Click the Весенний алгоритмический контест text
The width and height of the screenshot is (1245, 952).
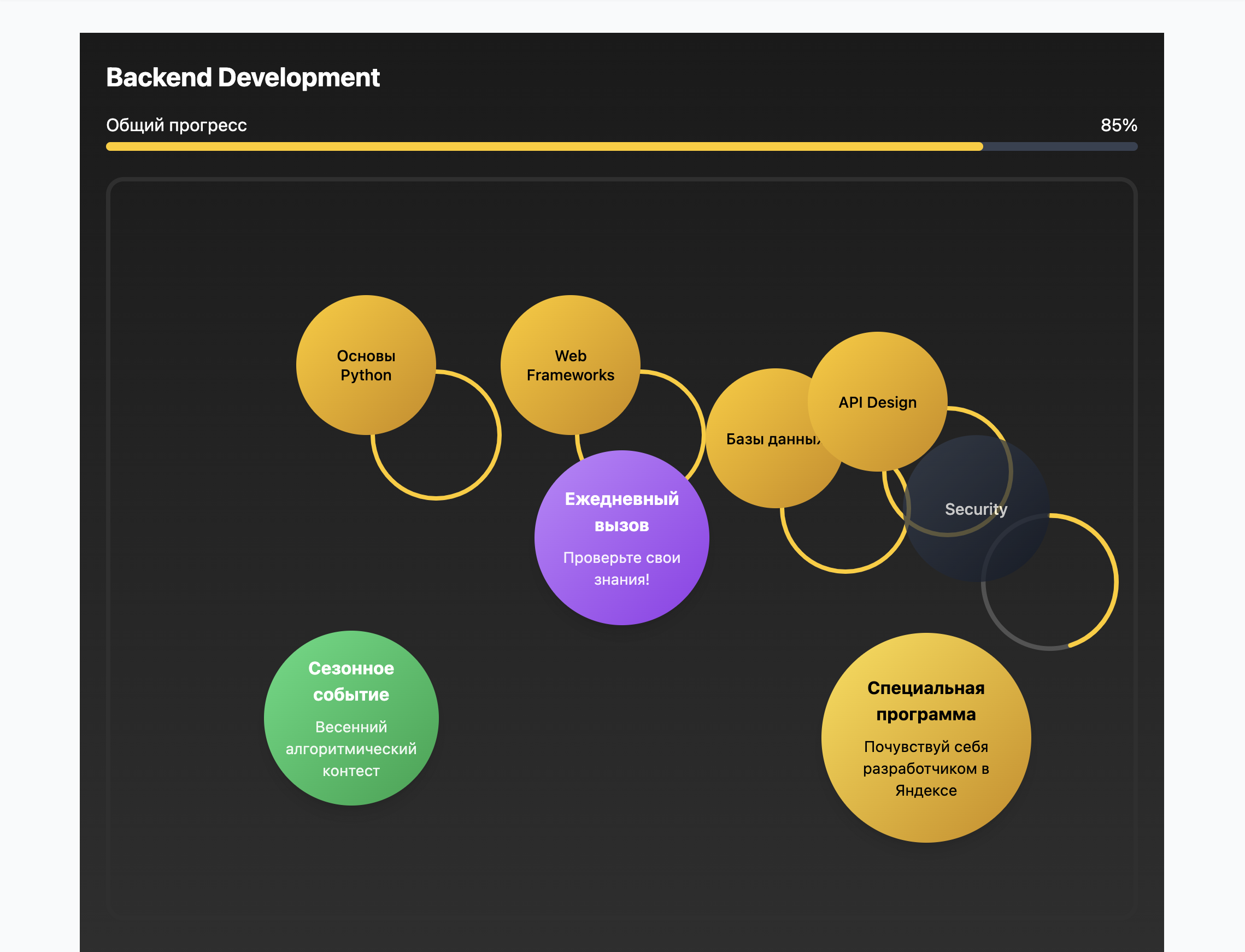pos(351,749)
